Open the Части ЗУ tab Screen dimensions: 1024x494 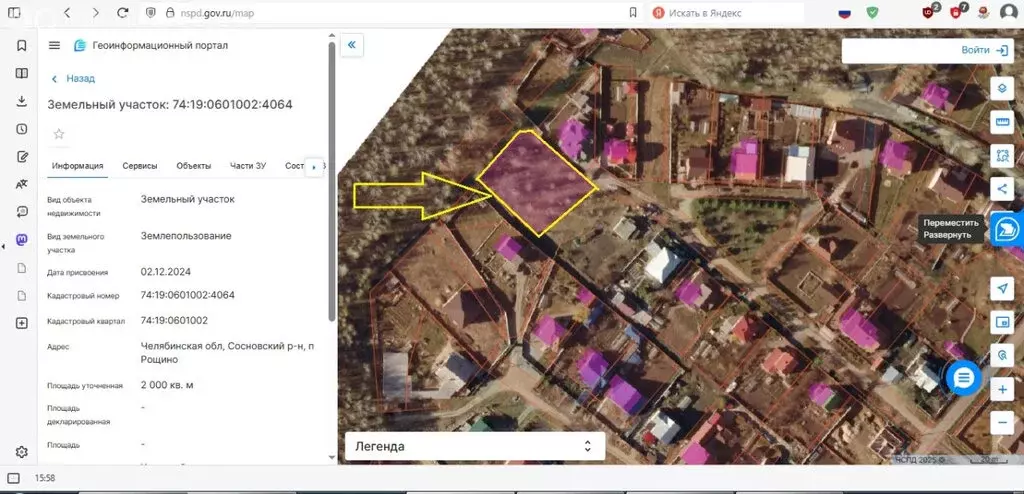tap(248, 166)
